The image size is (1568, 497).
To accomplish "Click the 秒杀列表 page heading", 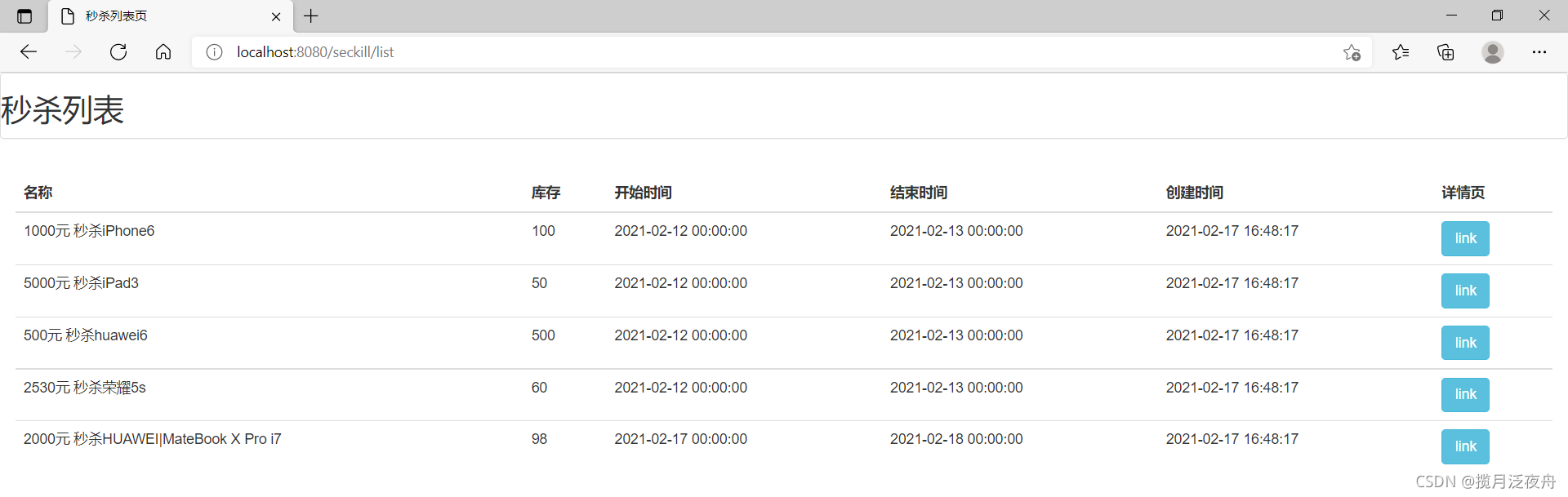I will [x=62, y=110].
